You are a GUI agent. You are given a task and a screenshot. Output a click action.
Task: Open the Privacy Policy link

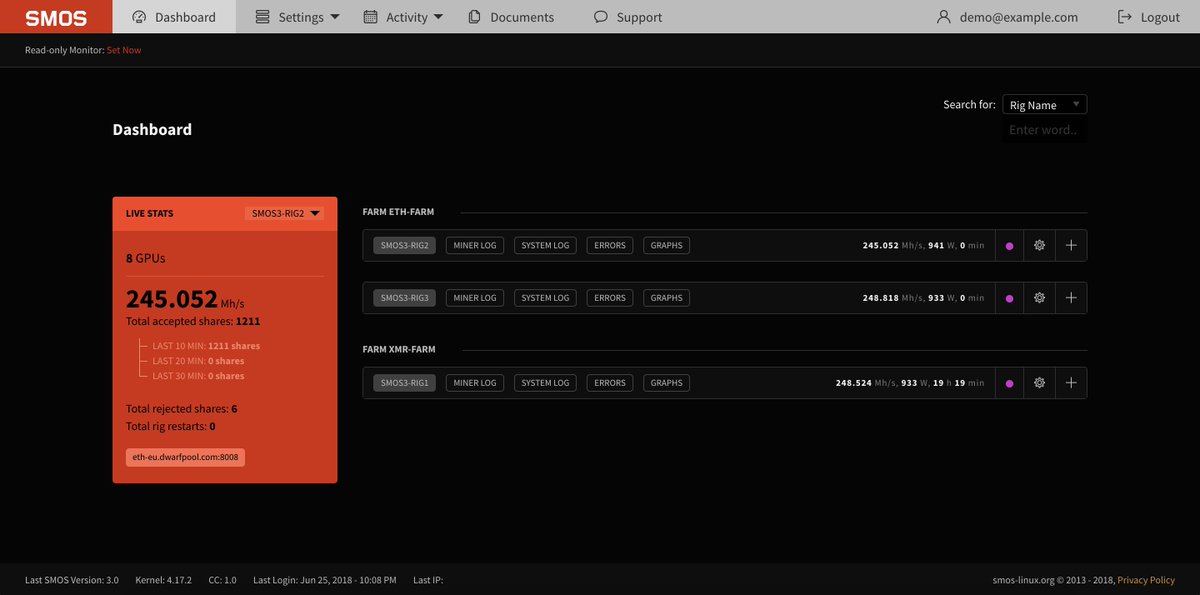[x=1145, y=579]
